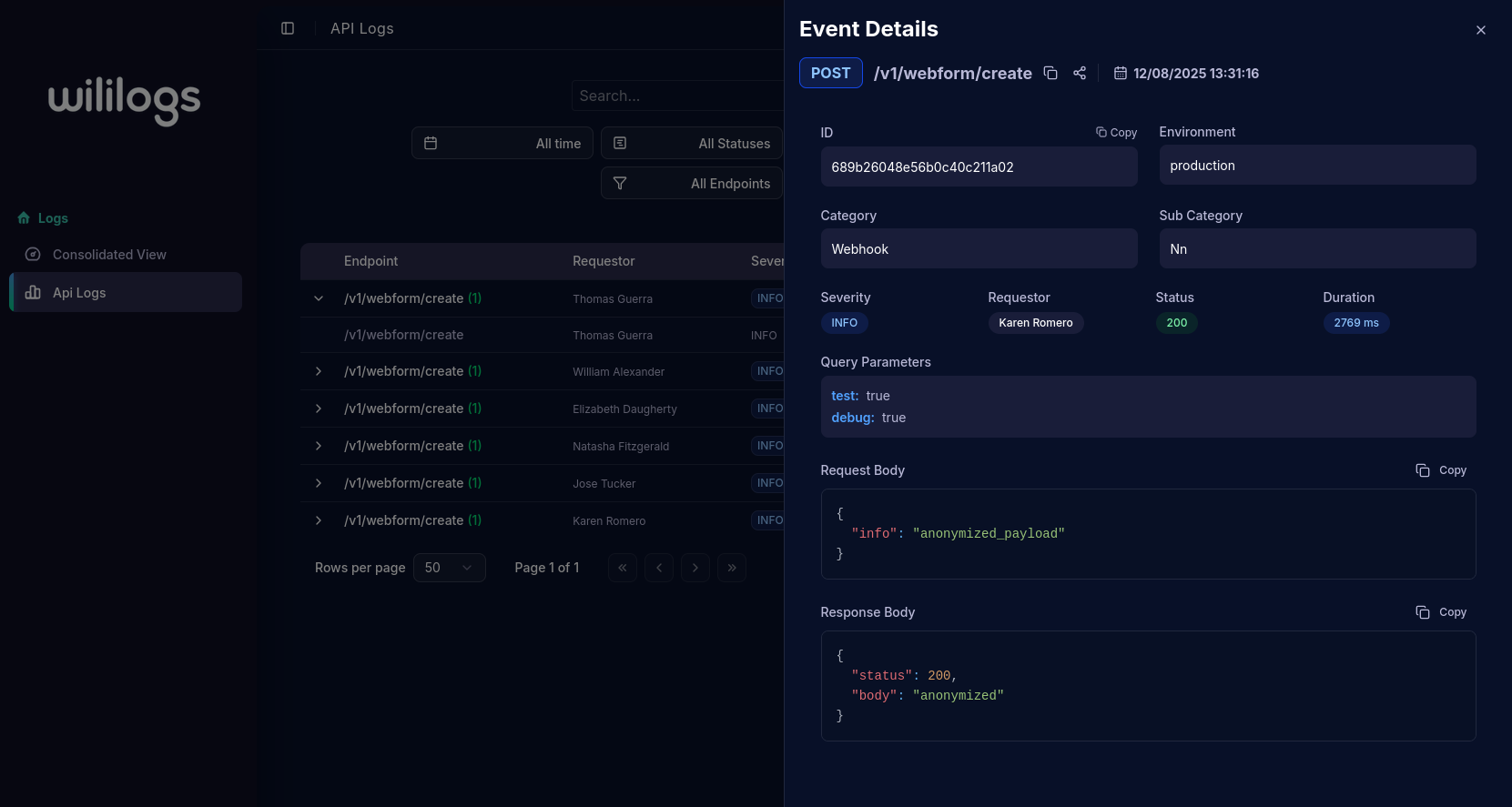Expand the Jose Tucker log row
Screen dimensions: 1512x807
tap(319, 483)
